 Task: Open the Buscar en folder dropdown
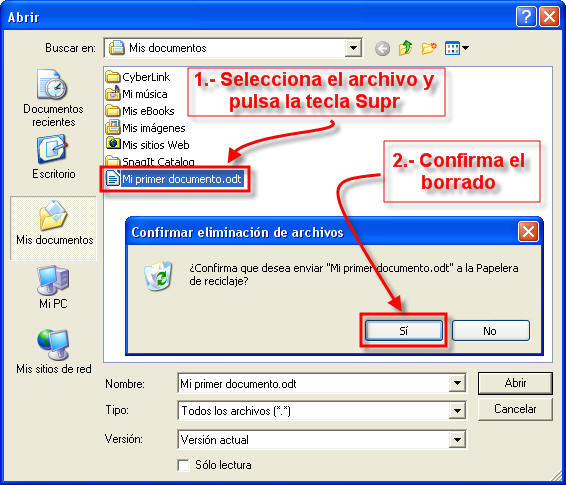pyautogui.click(x=353, y=48)
